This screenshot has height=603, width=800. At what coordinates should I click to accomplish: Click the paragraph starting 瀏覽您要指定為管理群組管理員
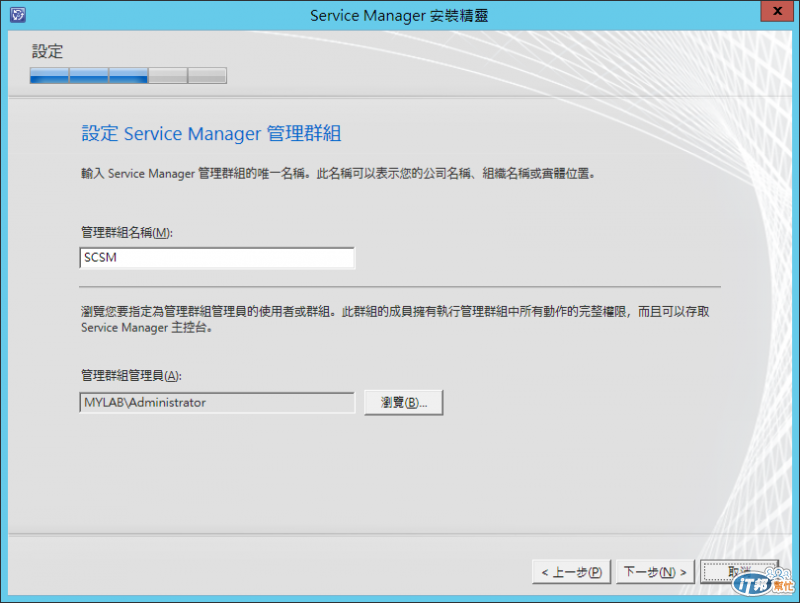[x=395, y=319]
